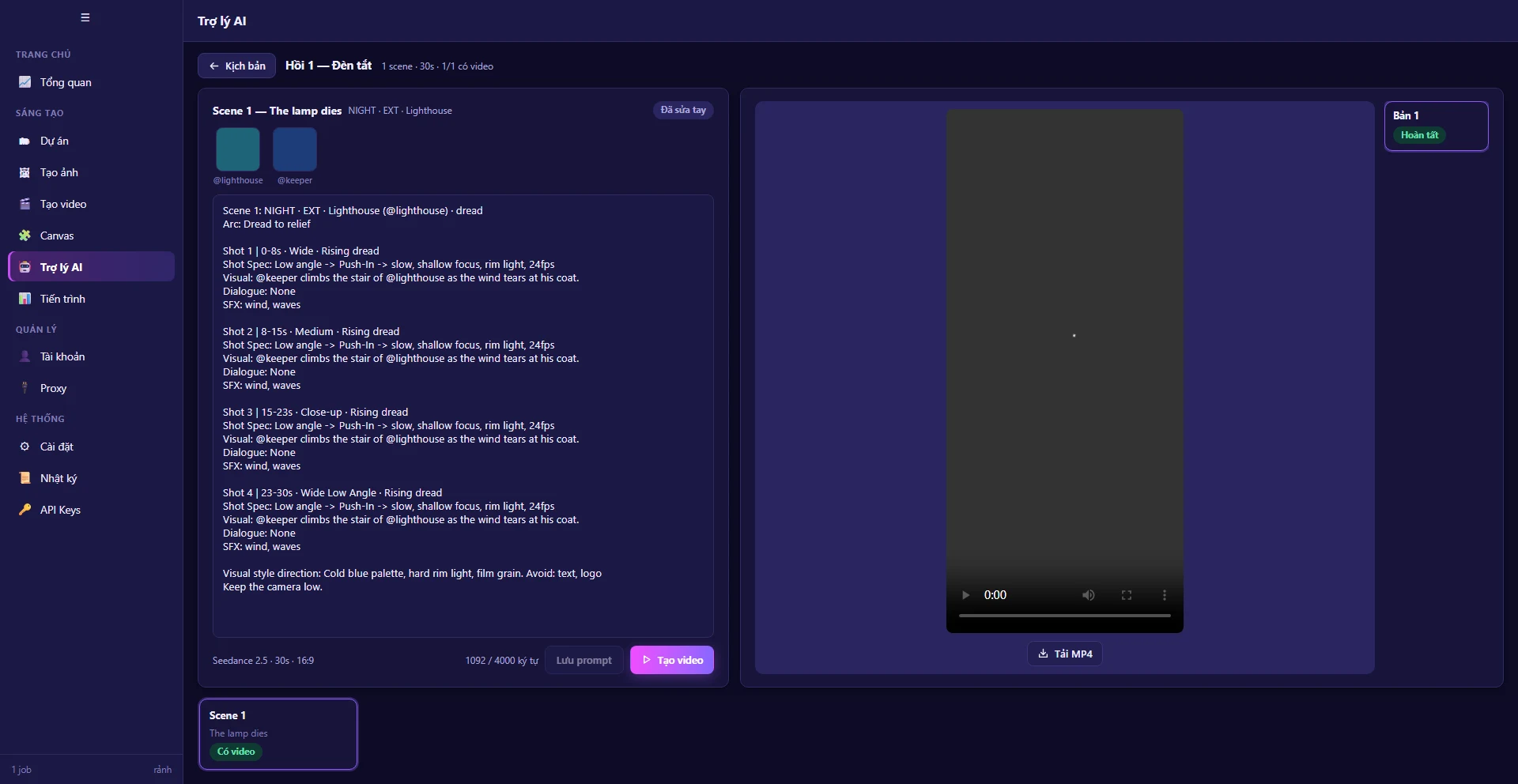Open the API Keys menu item
This screenshot has height=784, width=1518.
92,510
